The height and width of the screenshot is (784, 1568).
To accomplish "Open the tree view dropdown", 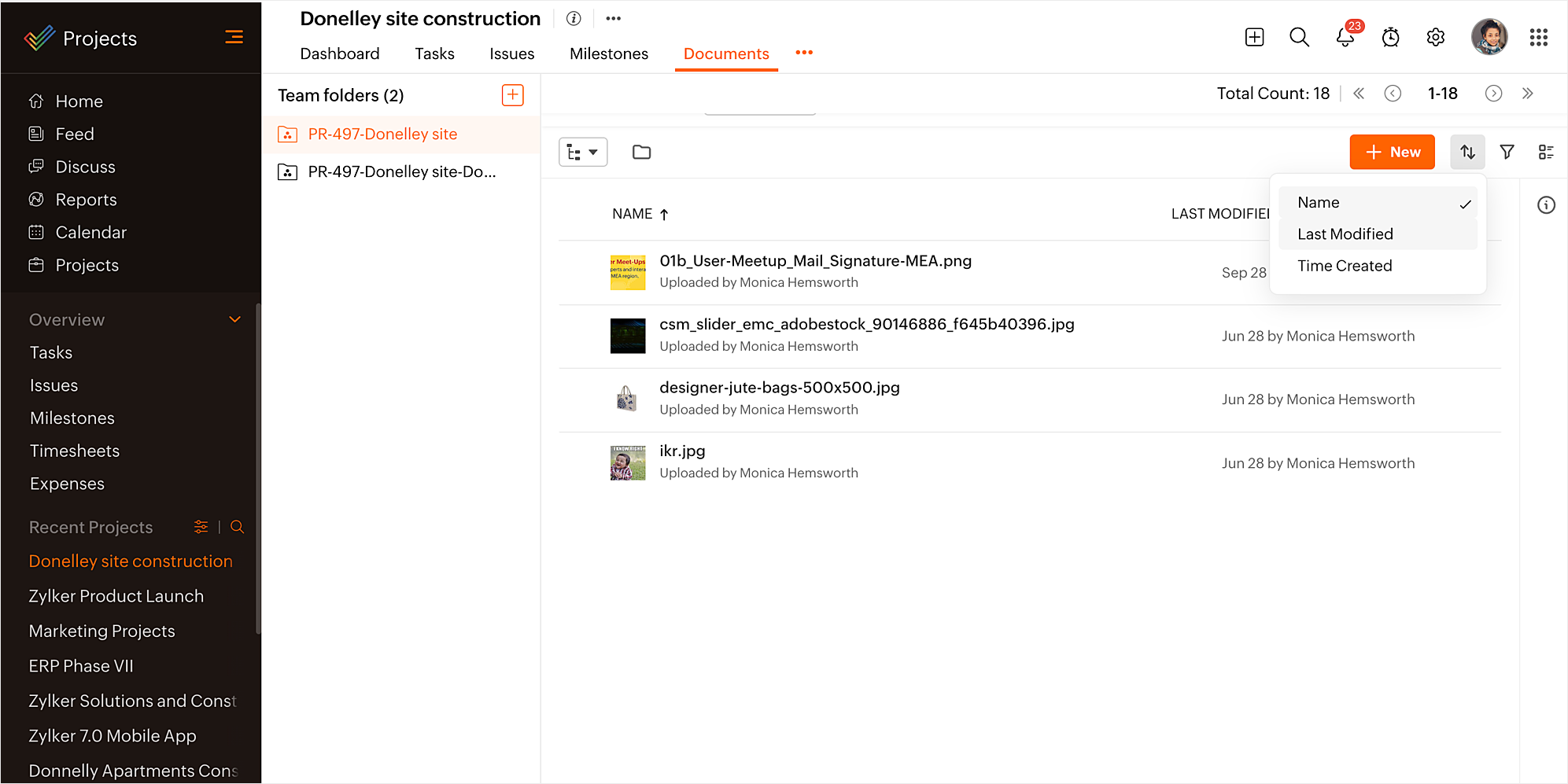I will (583, 152).
